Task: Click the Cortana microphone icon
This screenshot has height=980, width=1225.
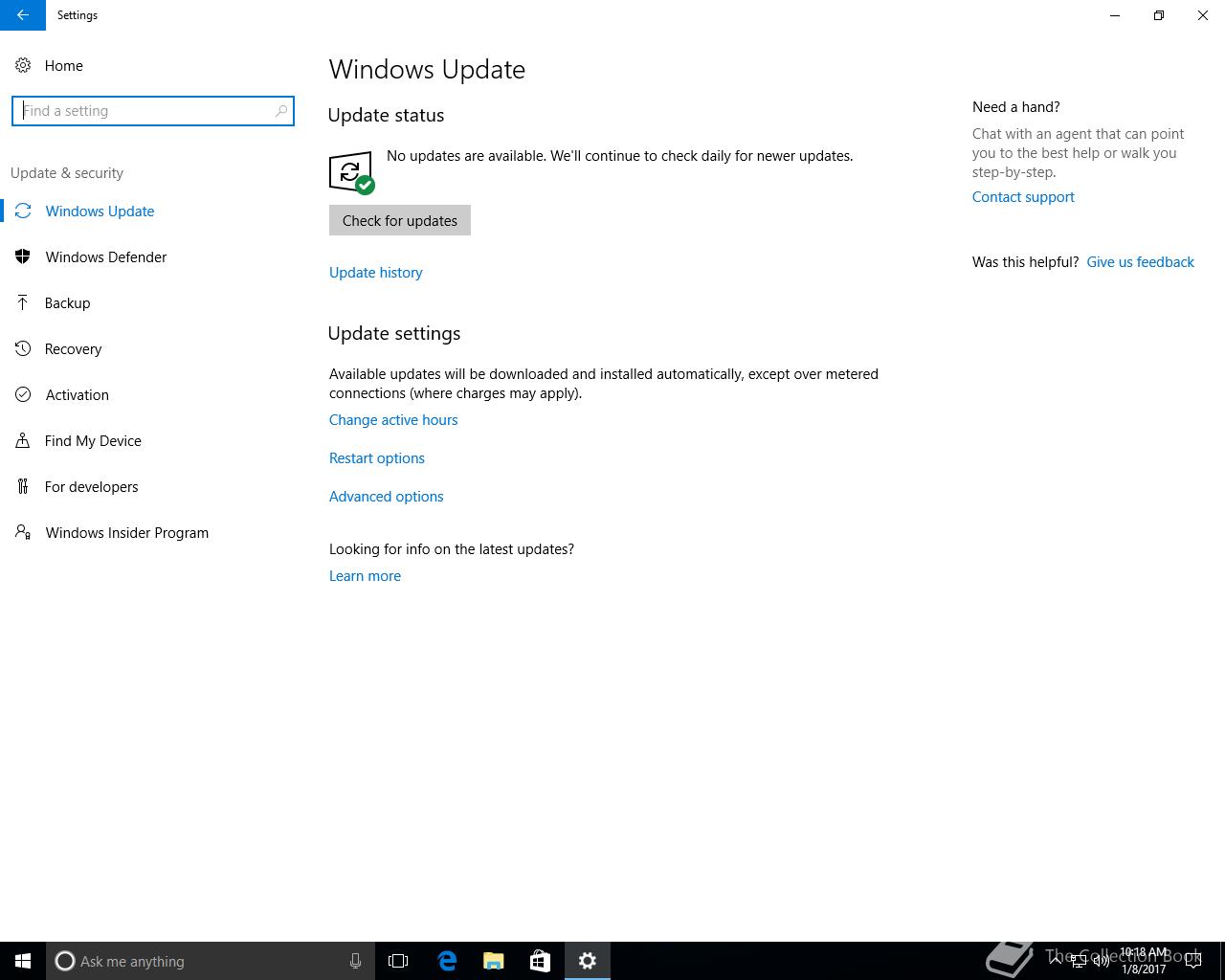Action: pyautogui.click(x=355, y=961)
